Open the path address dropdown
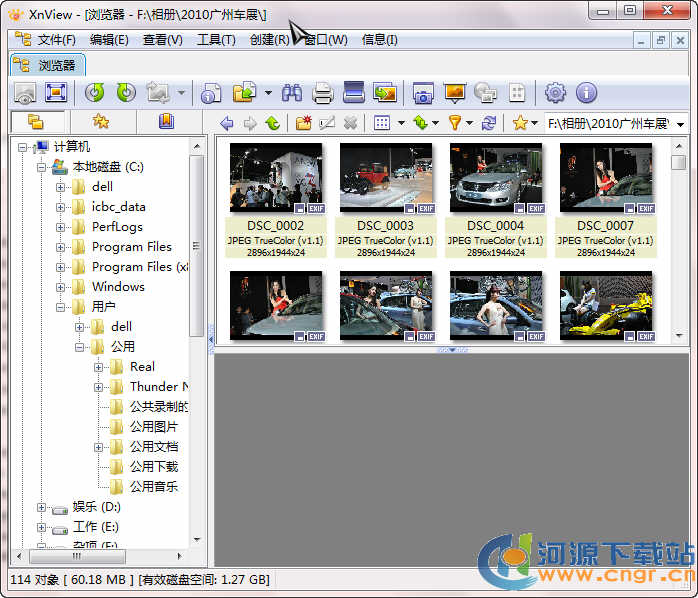Screen dimensions: 698x598 point(681,124)
